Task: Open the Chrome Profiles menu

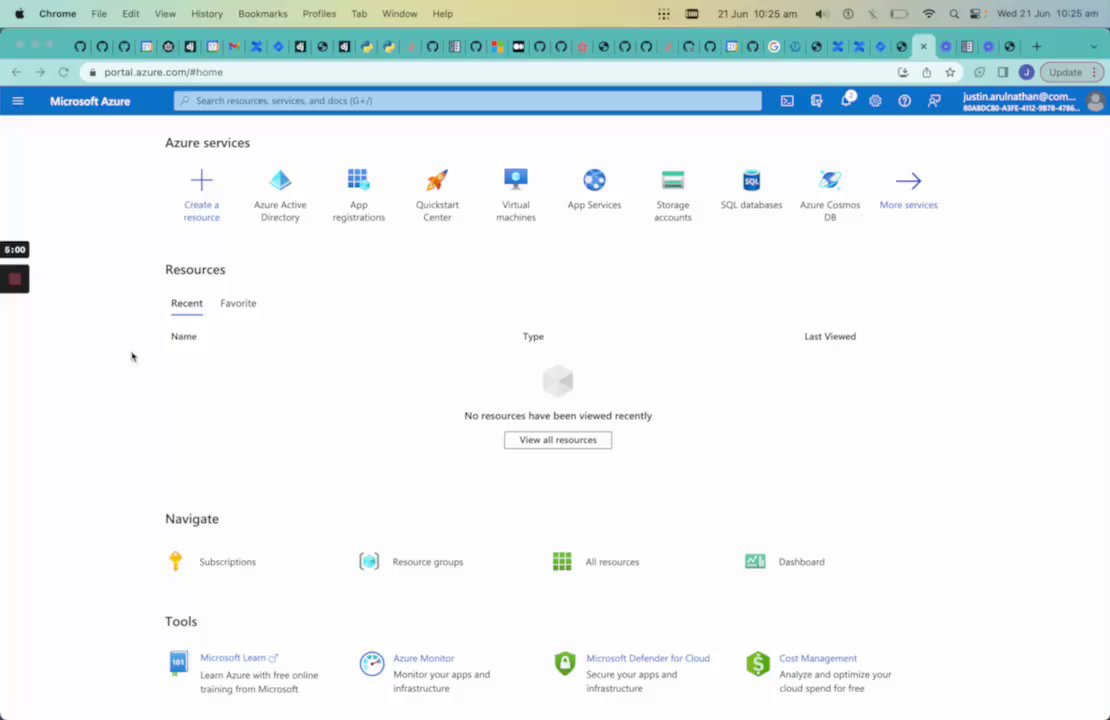Action: click(x=319, y=13)
